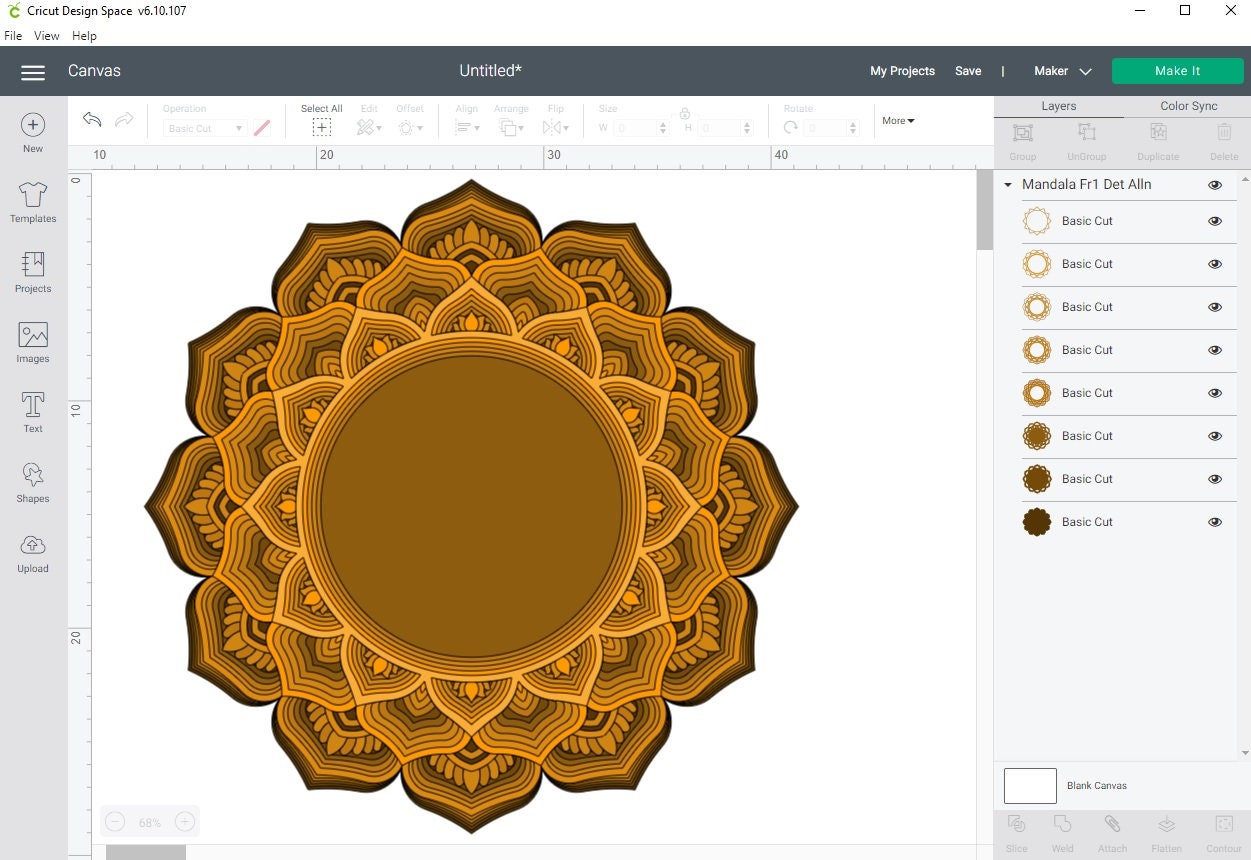Hide the top Basic Cut layer
The image size is (1251, 860).
tap(1215, 221)
